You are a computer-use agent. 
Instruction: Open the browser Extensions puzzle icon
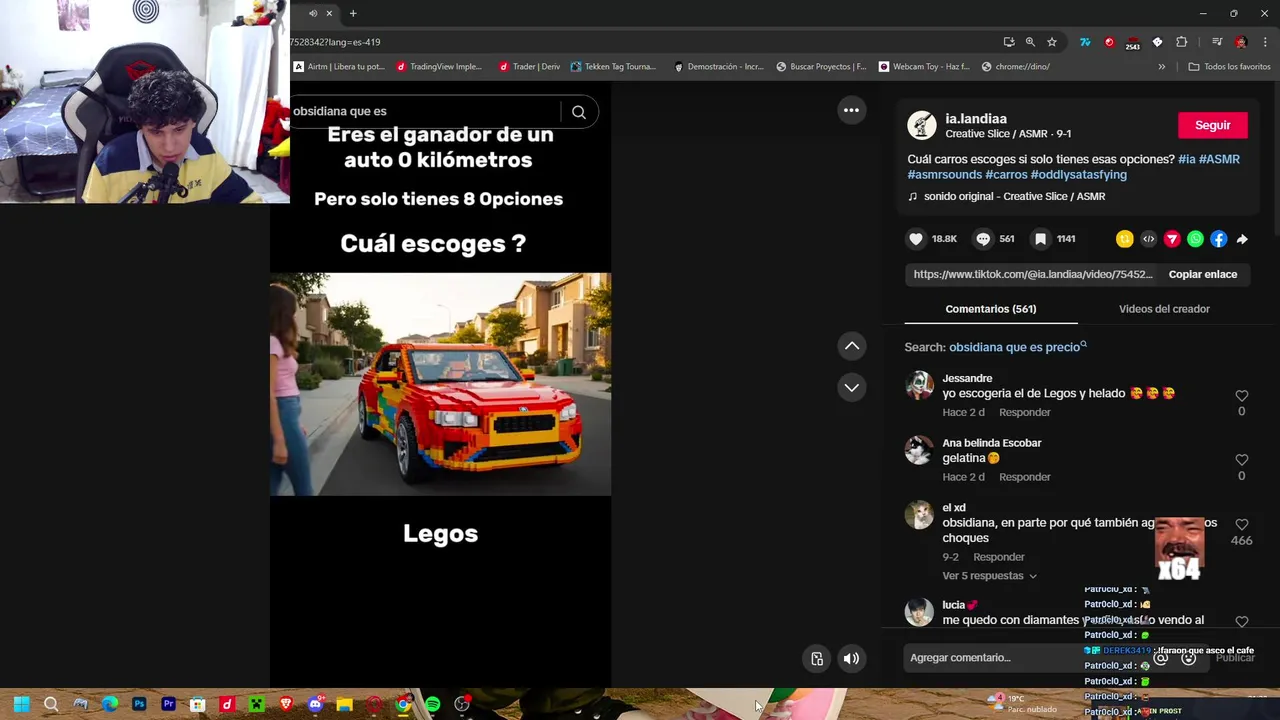tap(1182, 42)
